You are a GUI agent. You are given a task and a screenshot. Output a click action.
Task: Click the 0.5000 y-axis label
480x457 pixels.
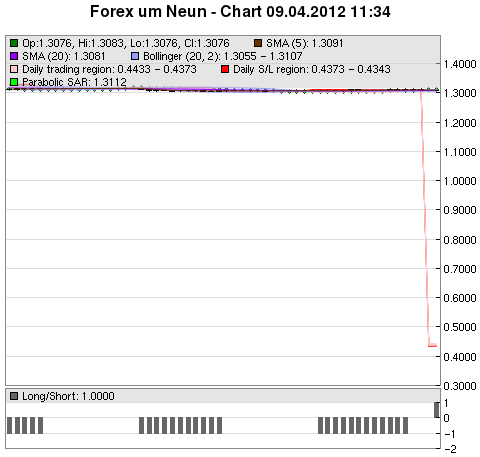point(460,327)
